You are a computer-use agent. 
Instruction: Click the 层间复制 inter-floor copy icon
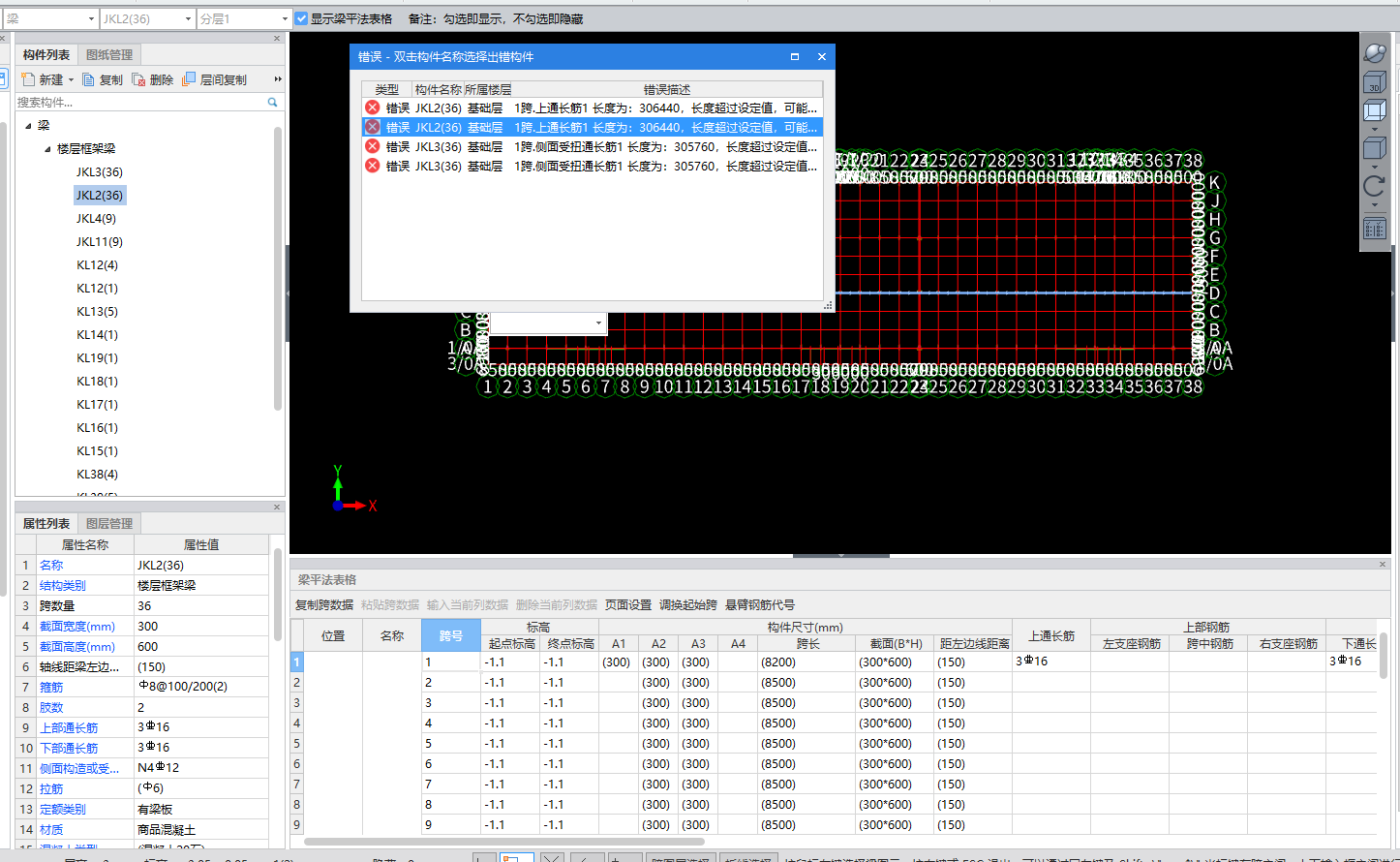click(189, 79)
